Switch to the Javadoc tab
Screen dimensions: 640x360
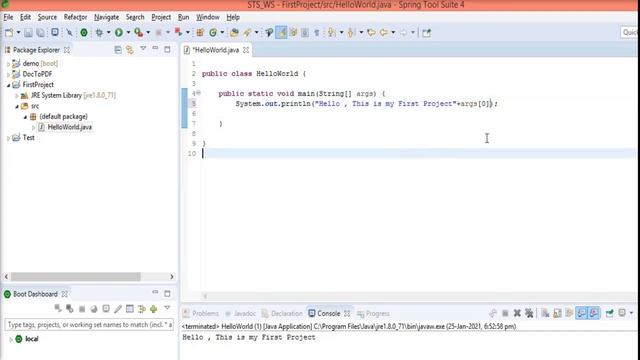(240, 313)
